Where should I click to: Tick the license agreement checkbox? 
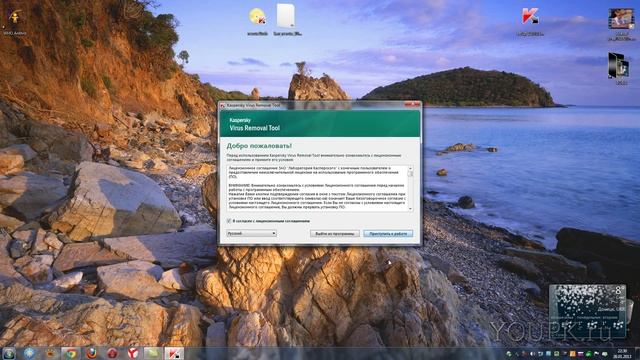229,221
